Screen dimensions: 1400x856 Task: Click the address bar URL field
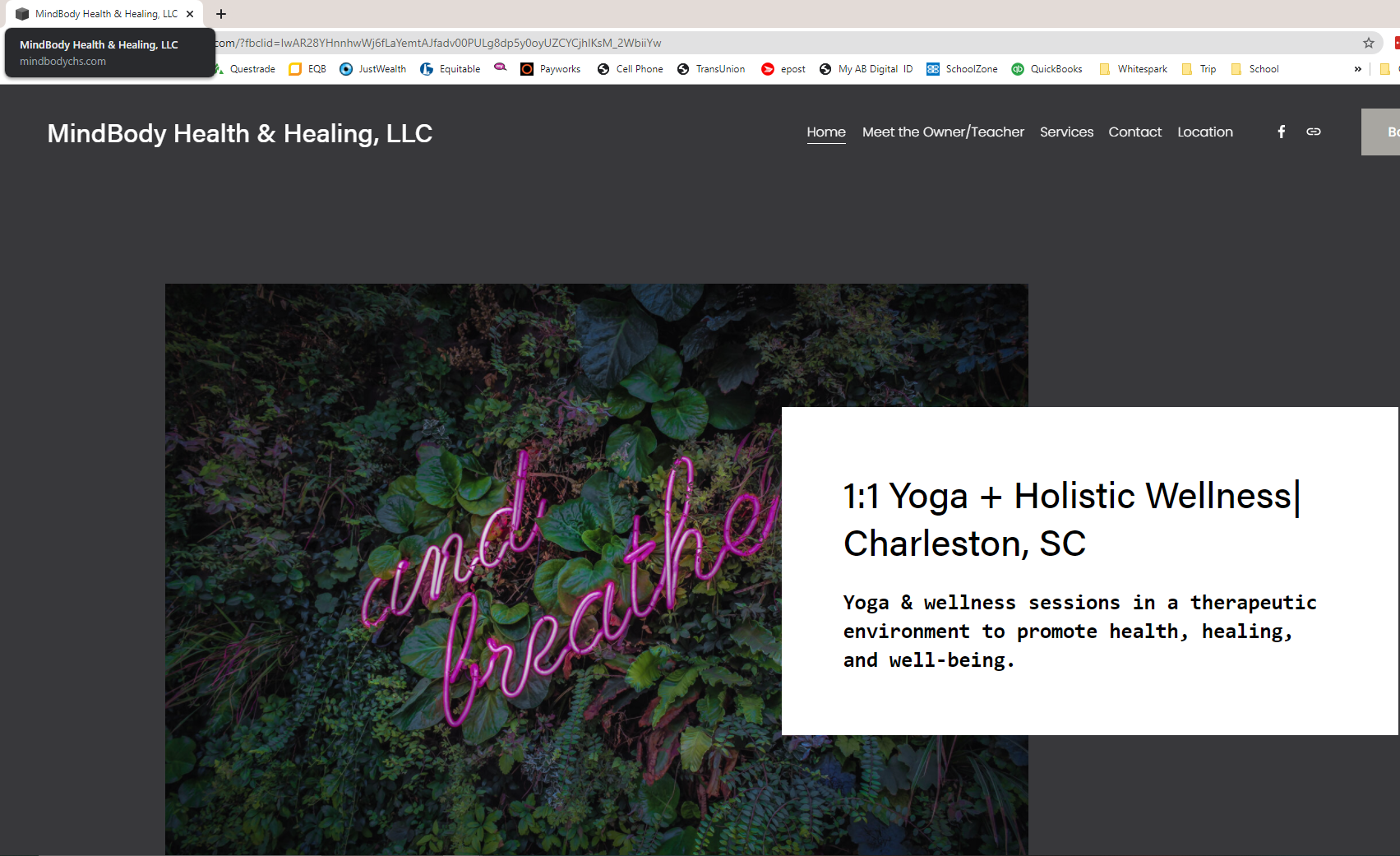781,43
